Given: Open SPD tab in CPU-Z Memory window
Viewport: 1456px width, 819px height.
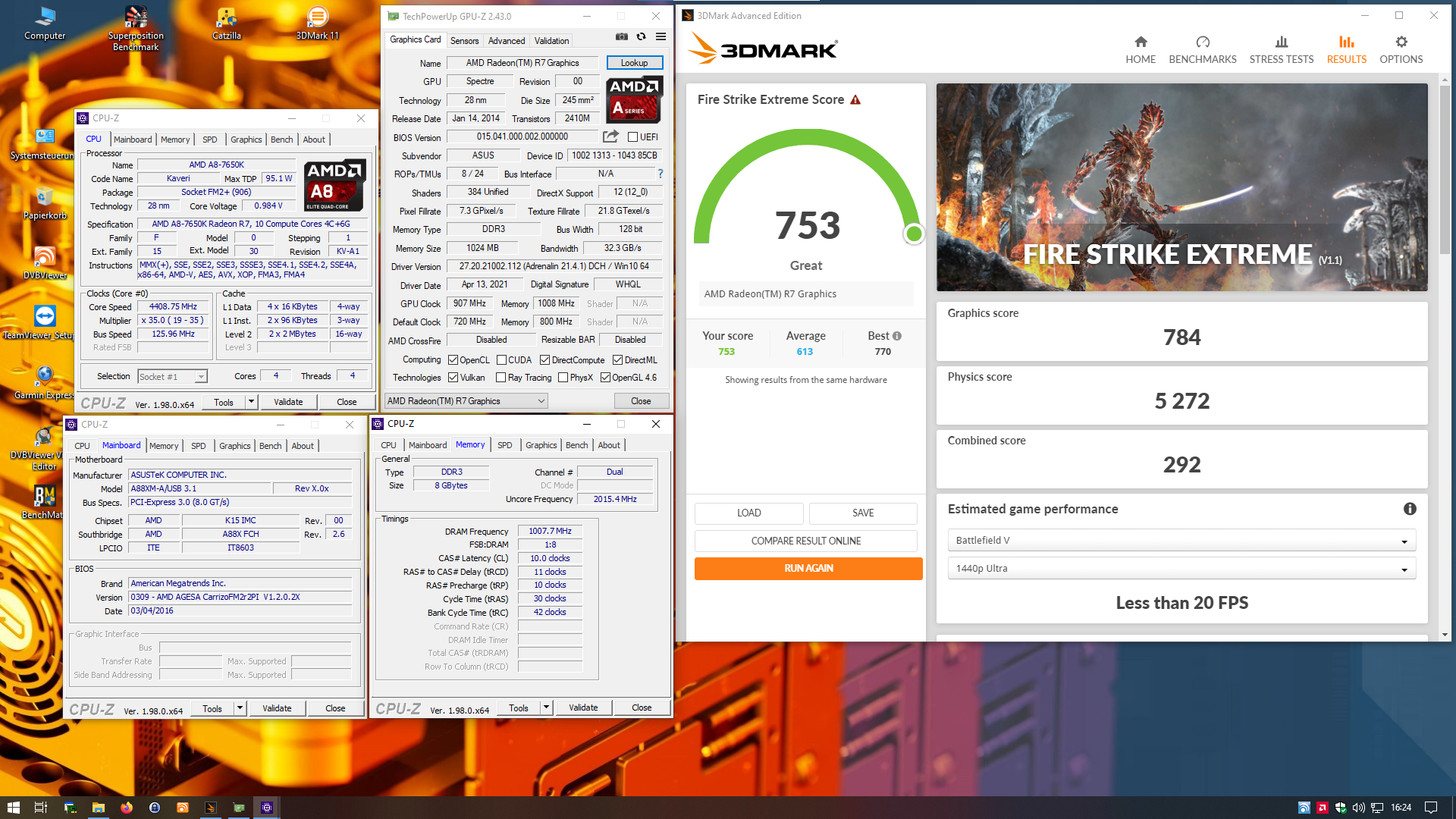Looking at the screenshot, I should tap(504, 445).
